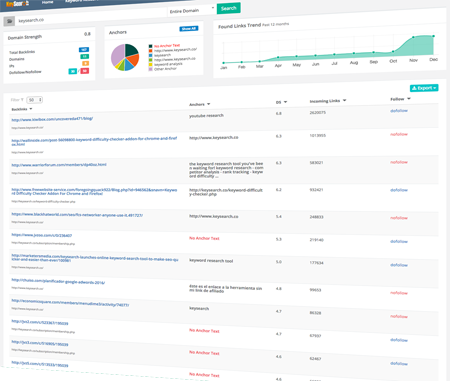Click the KeySearch logo
450x381 pixels.
click(x=17, y=4)
